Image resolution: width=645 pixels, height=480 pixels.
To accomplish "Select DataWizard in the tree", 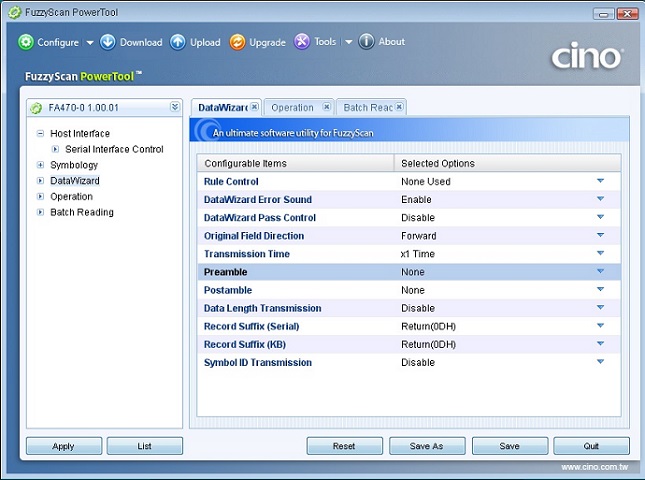I will pyautogui.click(x=74, y=181).
